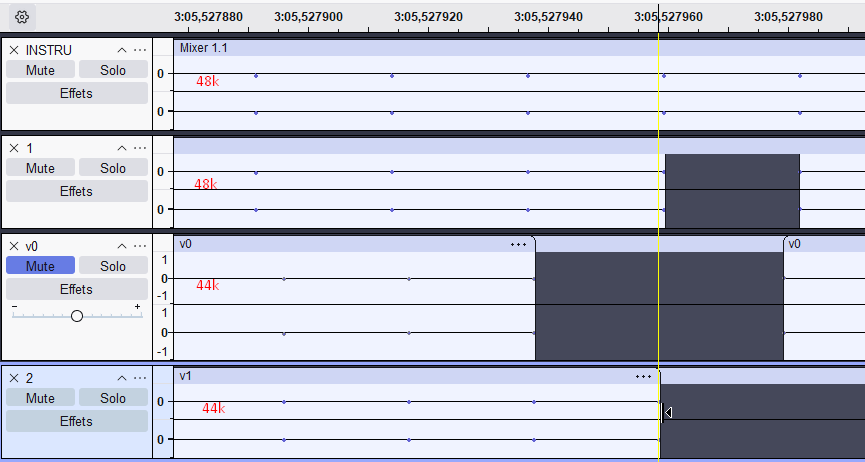Close the v0 track
Viewport: 865px width, 462px height.
(x=14, y=246)
